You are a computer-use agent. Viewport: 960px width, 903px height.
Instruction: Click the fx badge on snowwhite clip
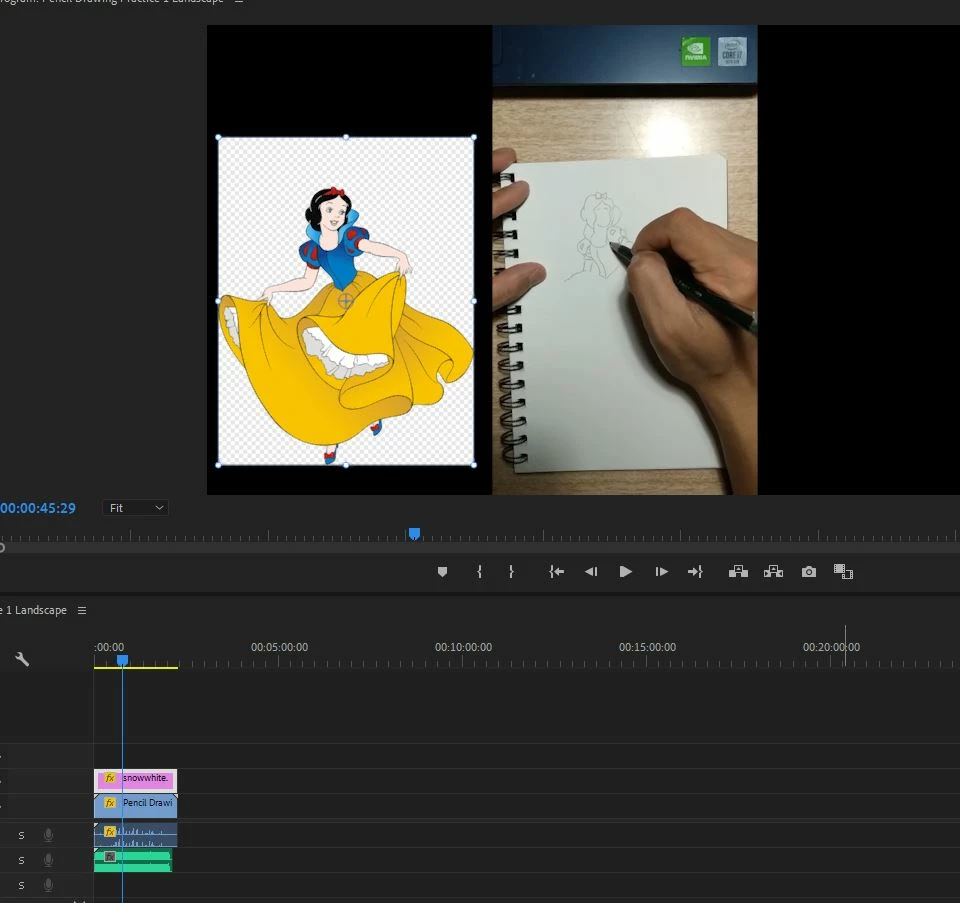[110, 778]
